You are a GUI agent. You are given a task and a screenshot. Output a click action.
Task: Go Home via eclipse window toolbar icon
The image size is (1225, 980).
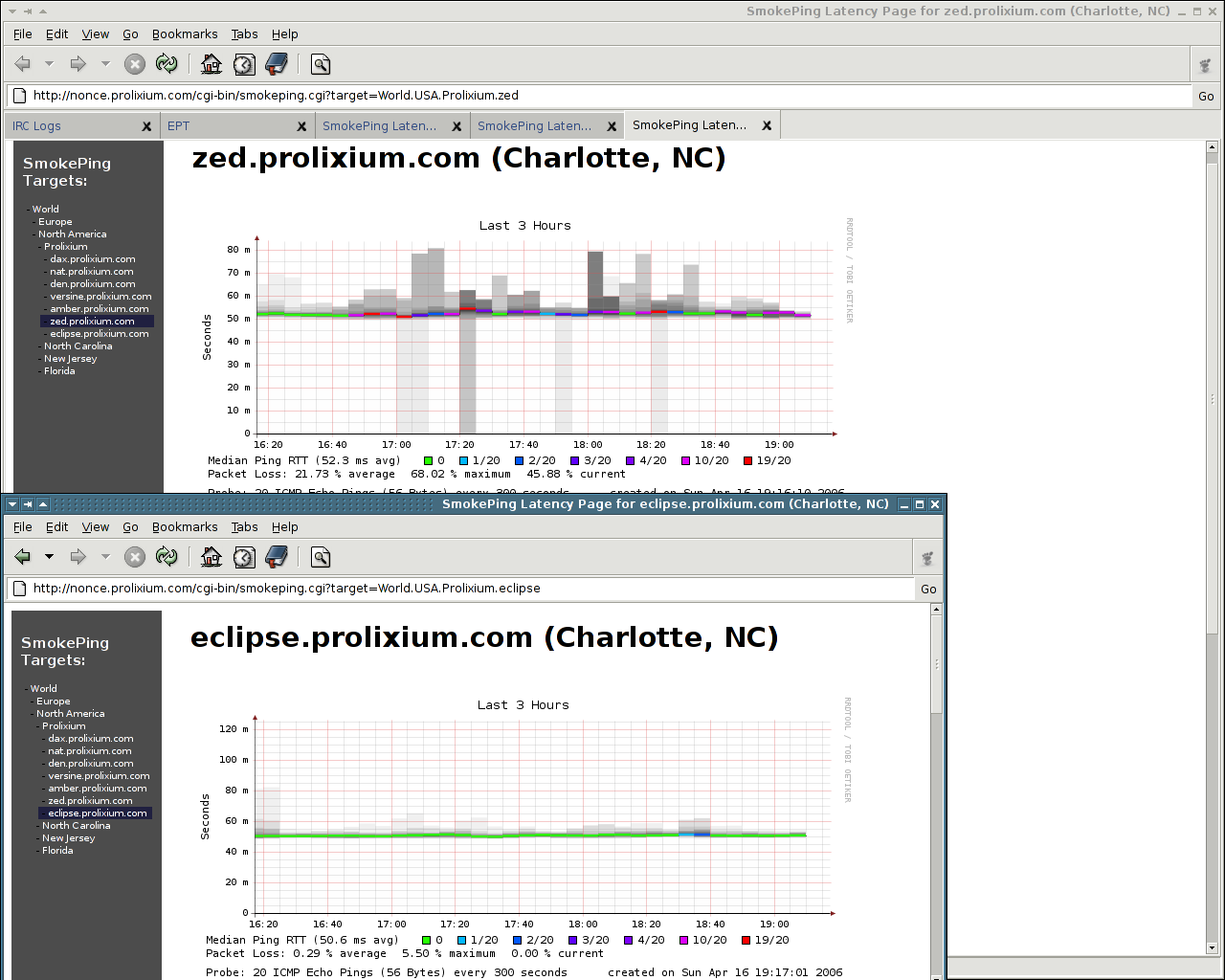click(212, 557)
